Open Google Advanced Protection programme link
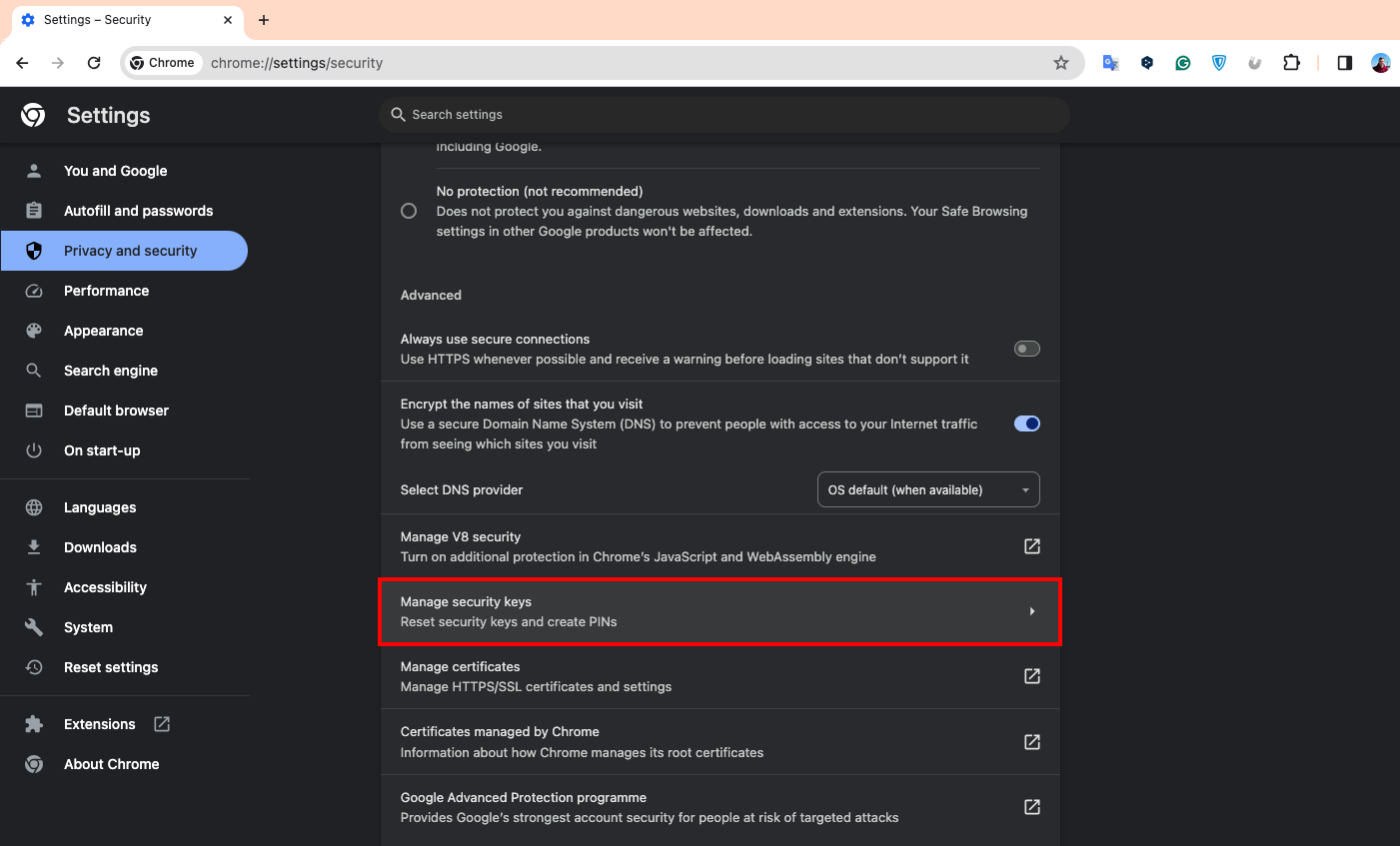 tap(1032, 807)
